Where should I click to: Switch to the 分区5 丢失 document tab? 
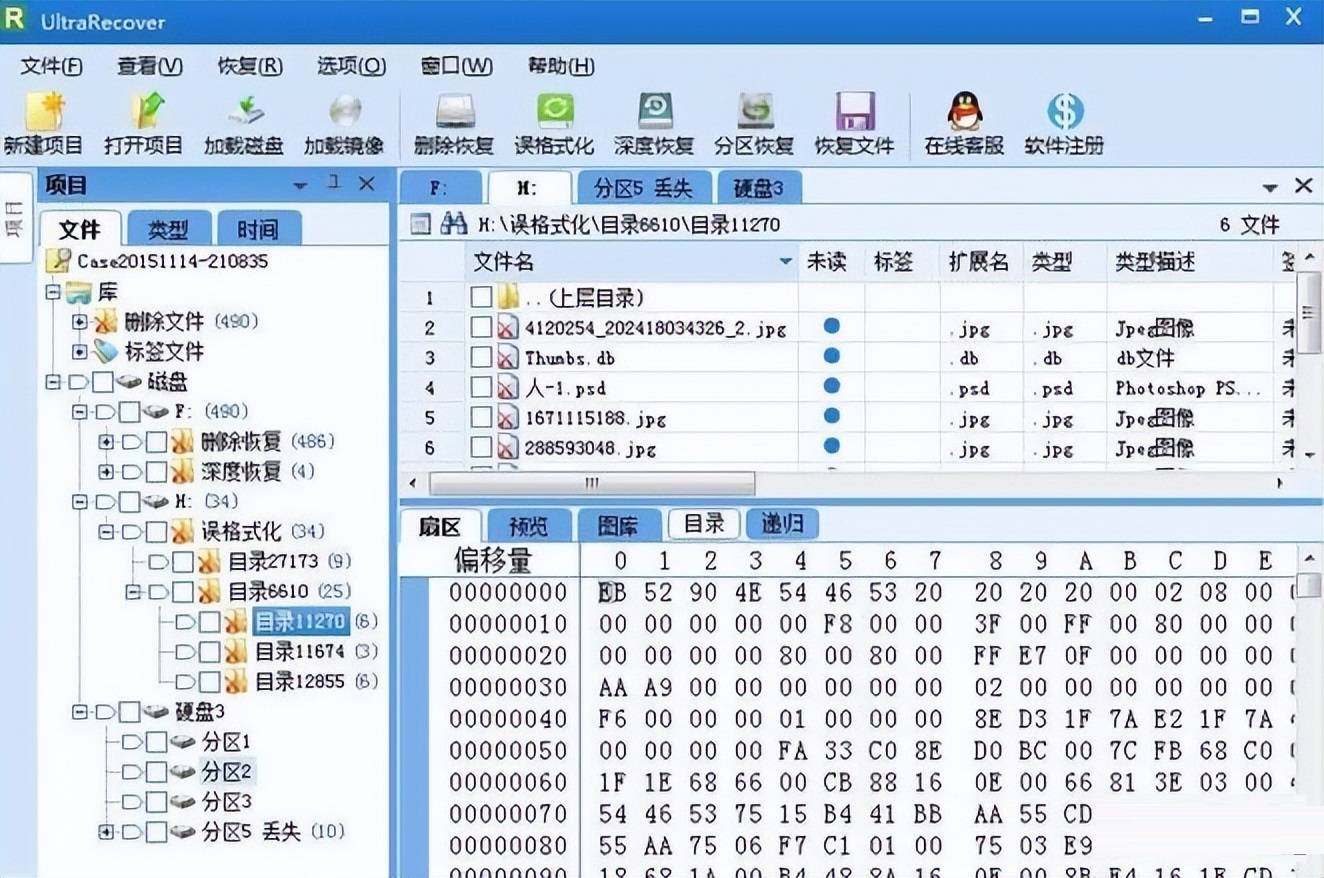click(x=644, y=188)
